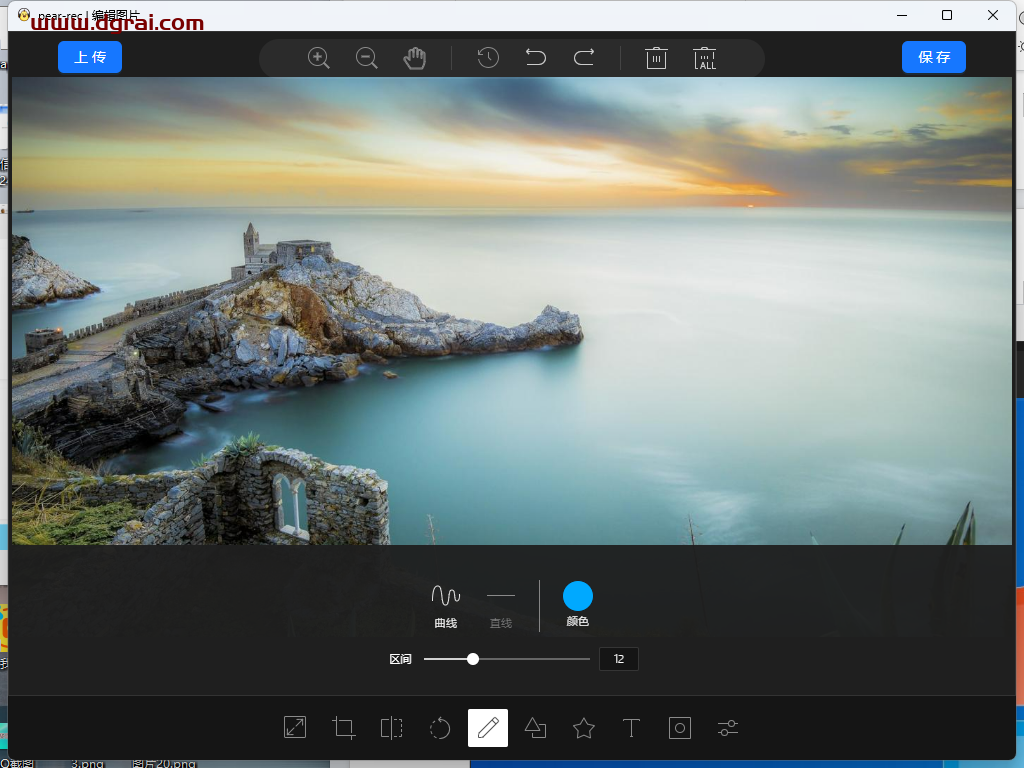Screen dimensions: 1024x768
Task: Click the 保存 save button
Action: tap(934, 57)
